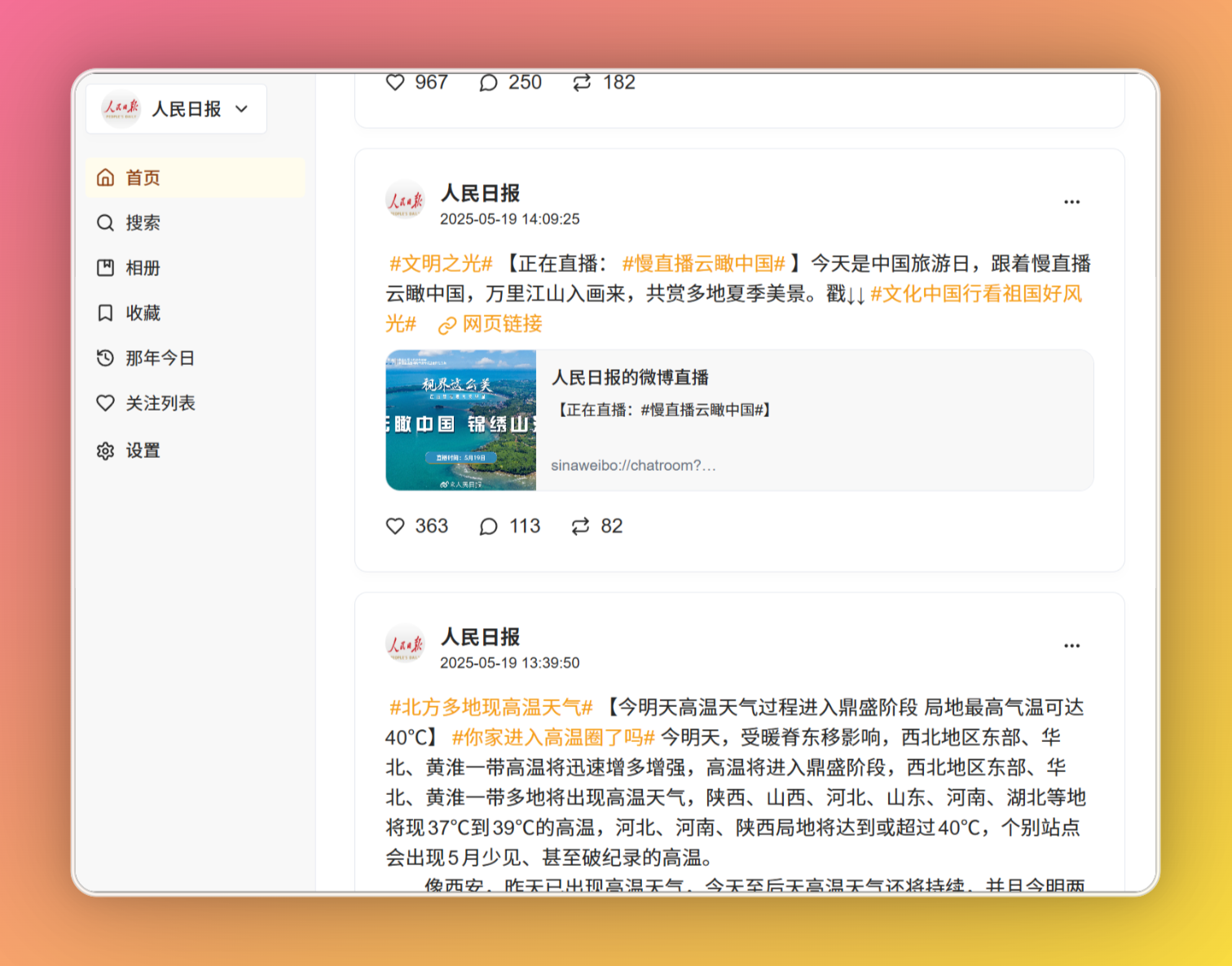The height and width of the screenshot is (966, 1232).
Task: Open more options for the 13:39:50 post
Action: (1071, 646)
